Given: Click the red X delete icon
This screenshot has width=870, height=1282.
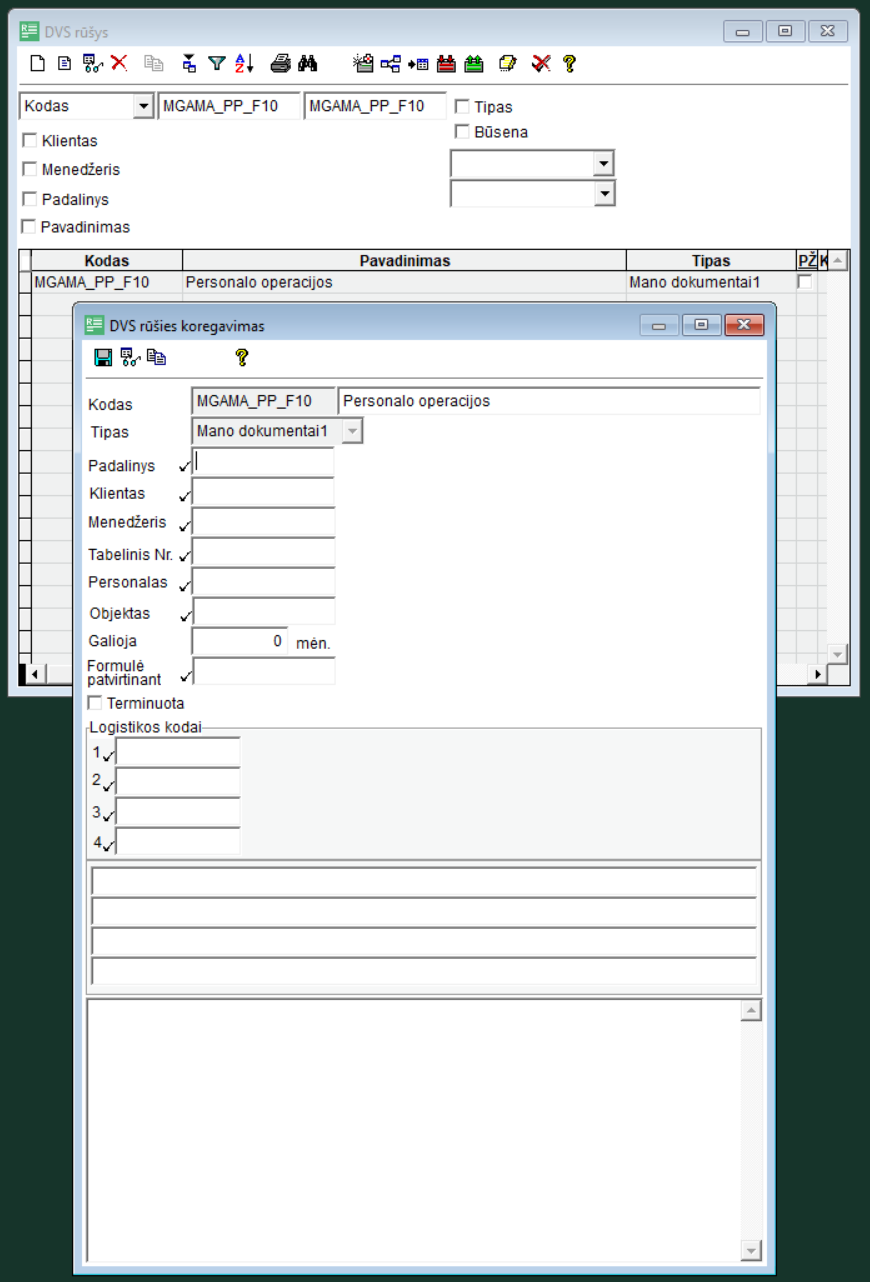Looking at the screenshot, I should pyautogui.click(x=119, y=64).
